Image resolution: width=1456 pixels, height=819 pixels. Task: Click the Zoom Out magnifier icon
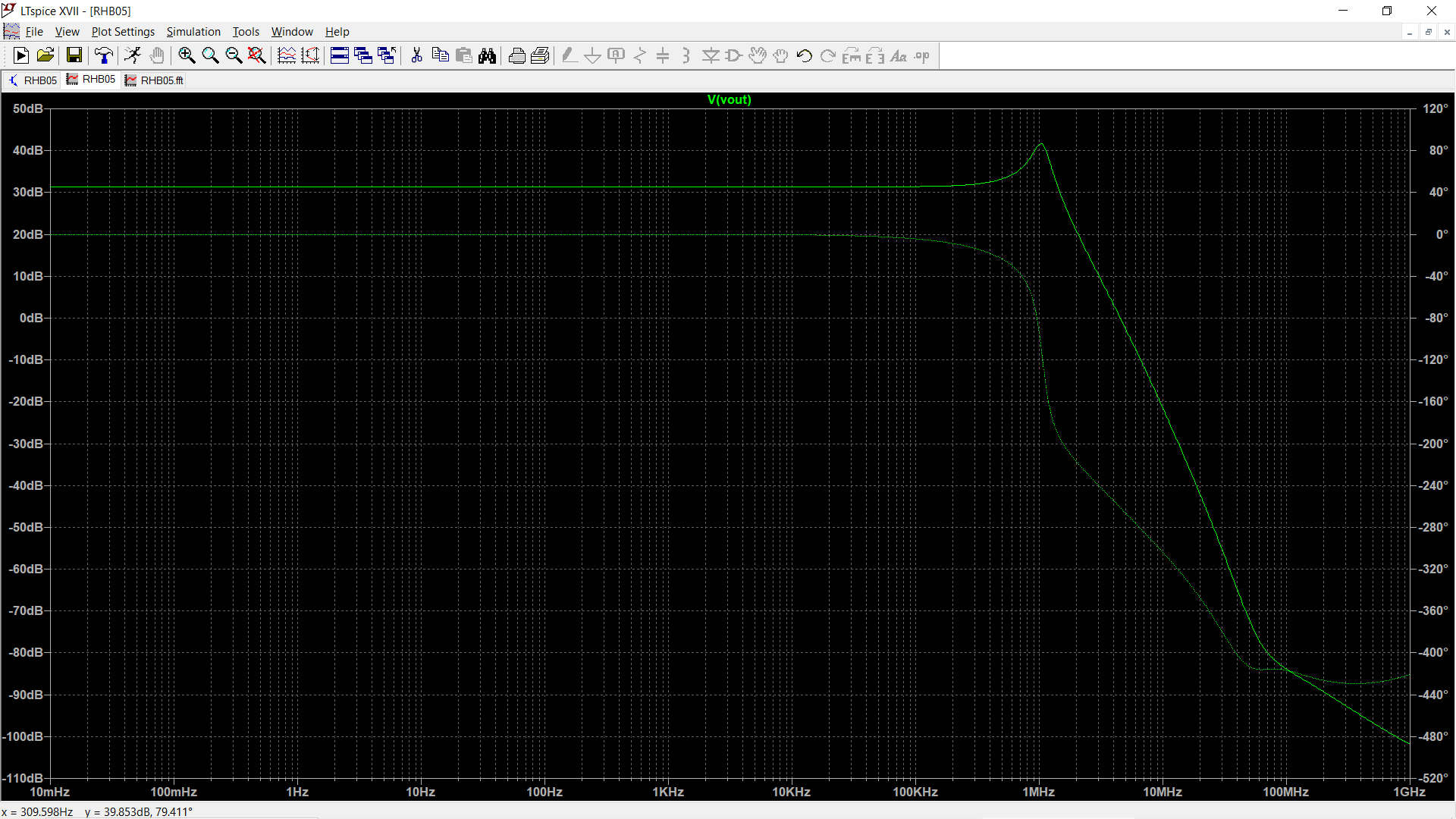click(234, 55)
